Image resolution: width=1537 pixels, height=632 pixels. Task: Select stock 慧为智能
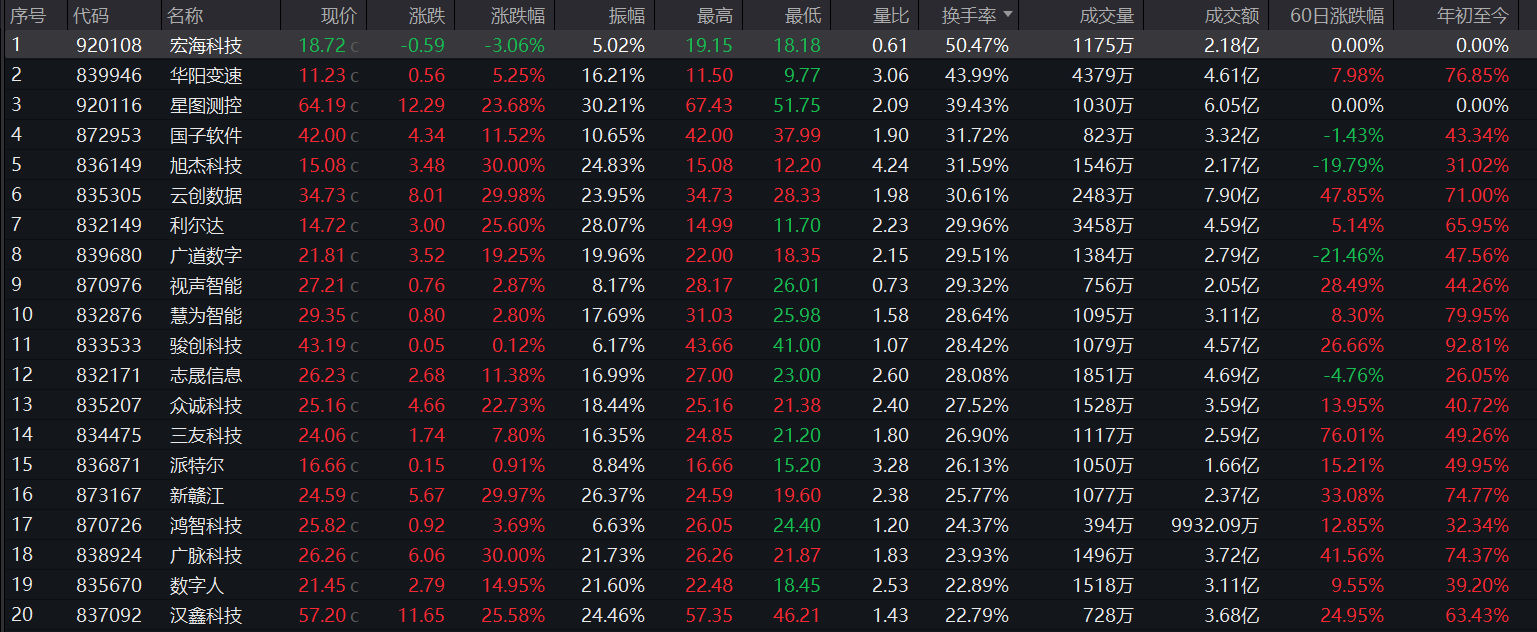pos(206,315)
